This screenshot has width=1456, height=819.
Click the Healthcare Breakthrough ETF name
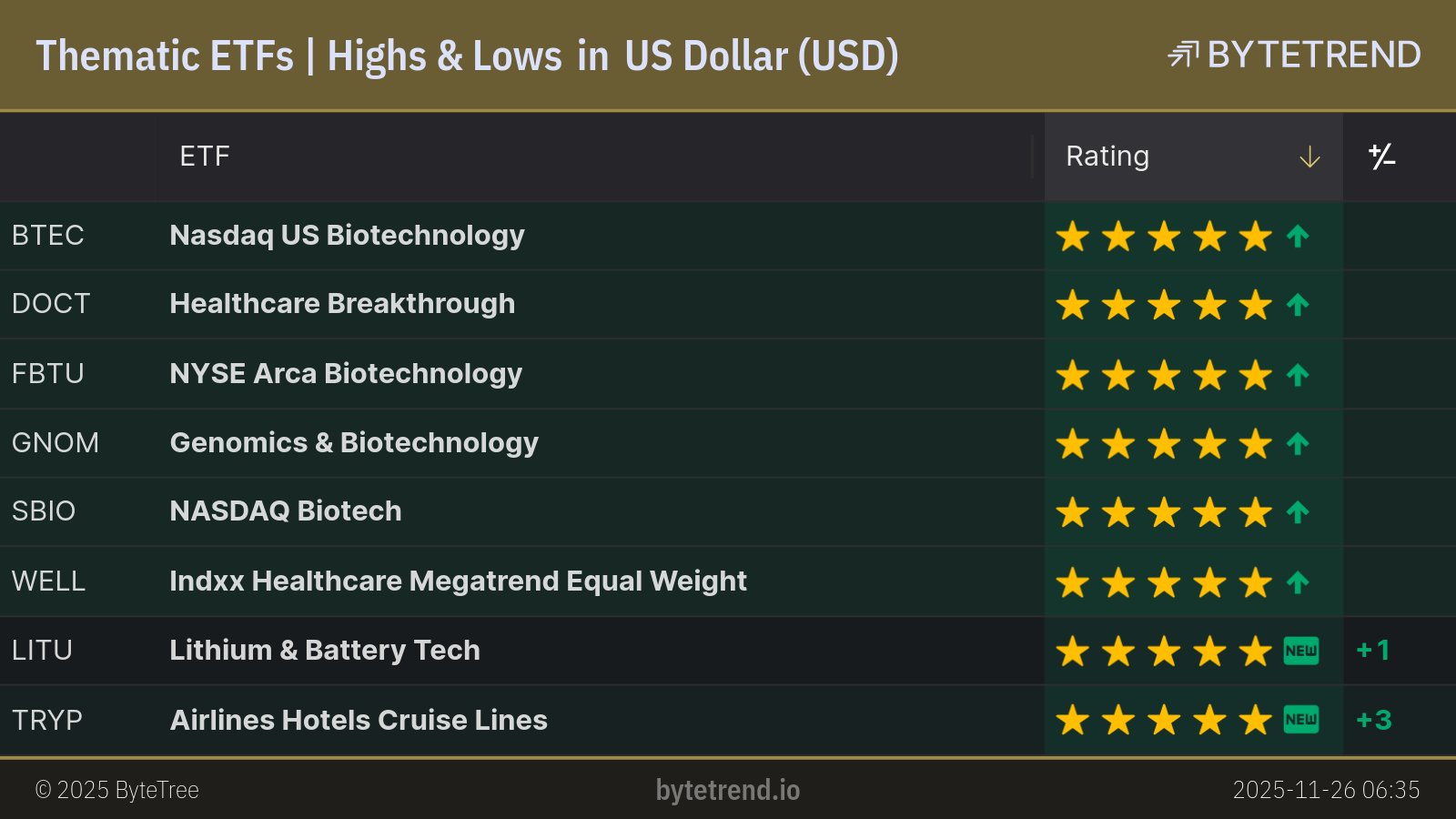click(342, 304)
